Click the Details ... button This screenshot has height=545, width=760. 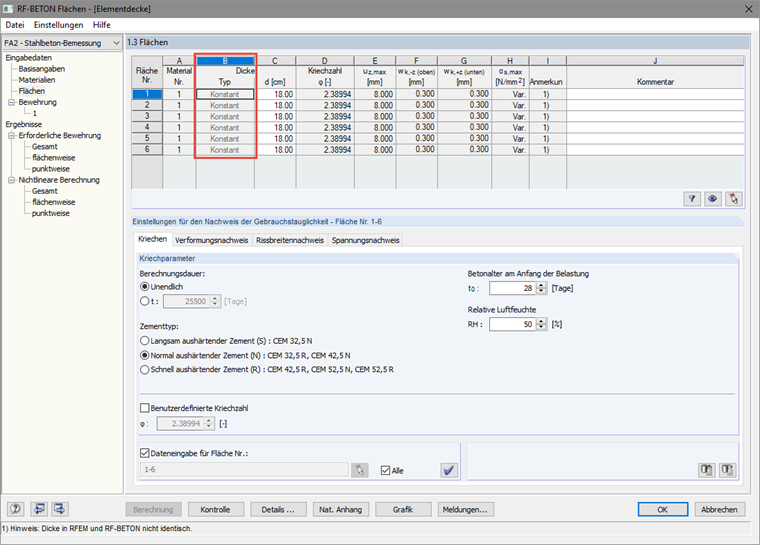pyautogui.click(x=278, y=510)
